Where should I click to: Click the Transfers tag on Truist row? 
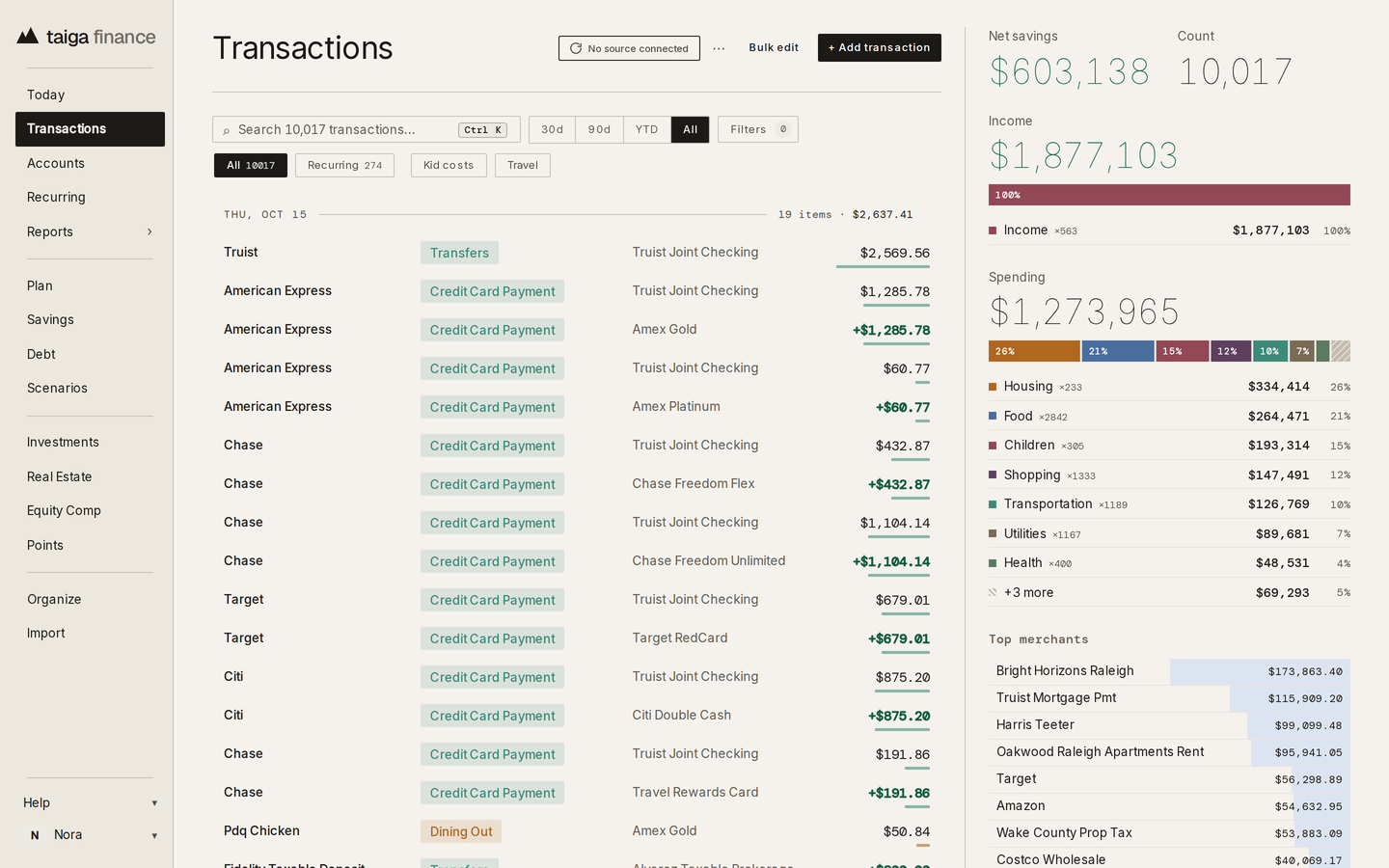tap(459, 253)
